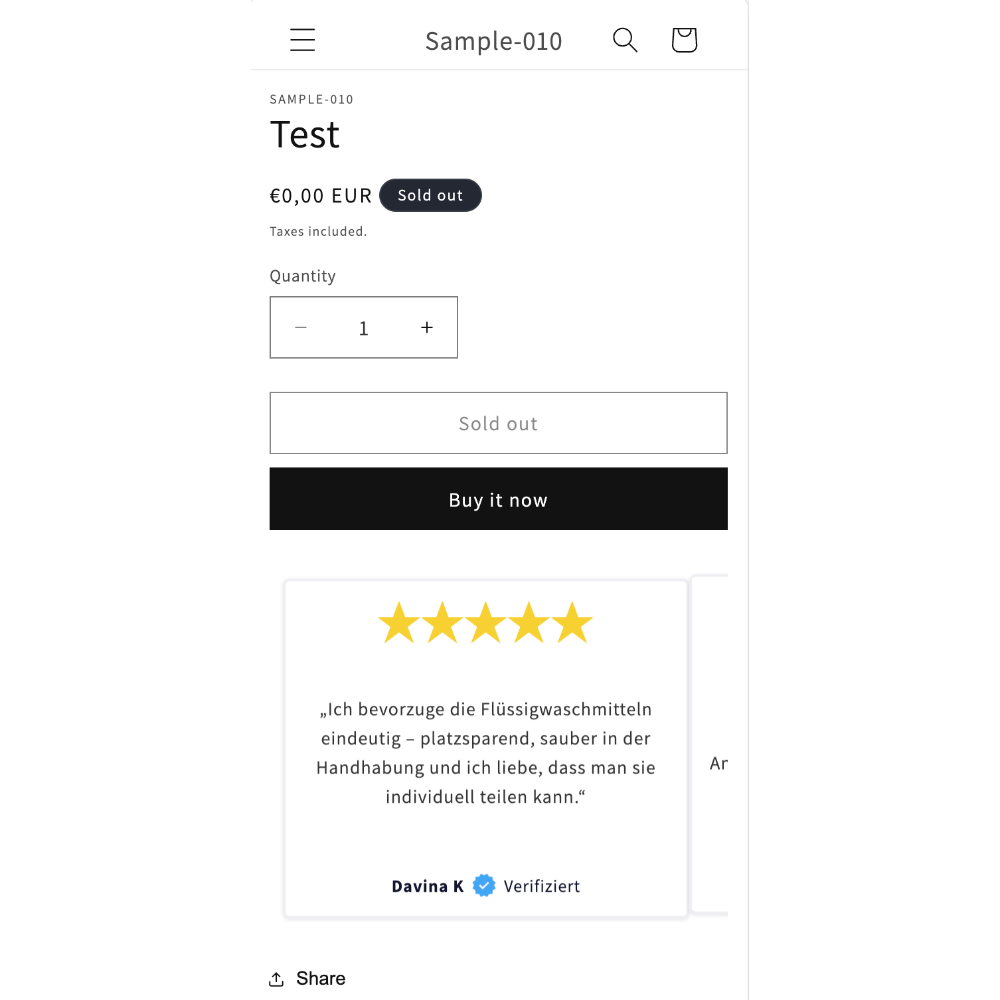Open the search magnifier icon
Image resolution: width=1000 pixels, height=1000 pixels.
(625, 40)
